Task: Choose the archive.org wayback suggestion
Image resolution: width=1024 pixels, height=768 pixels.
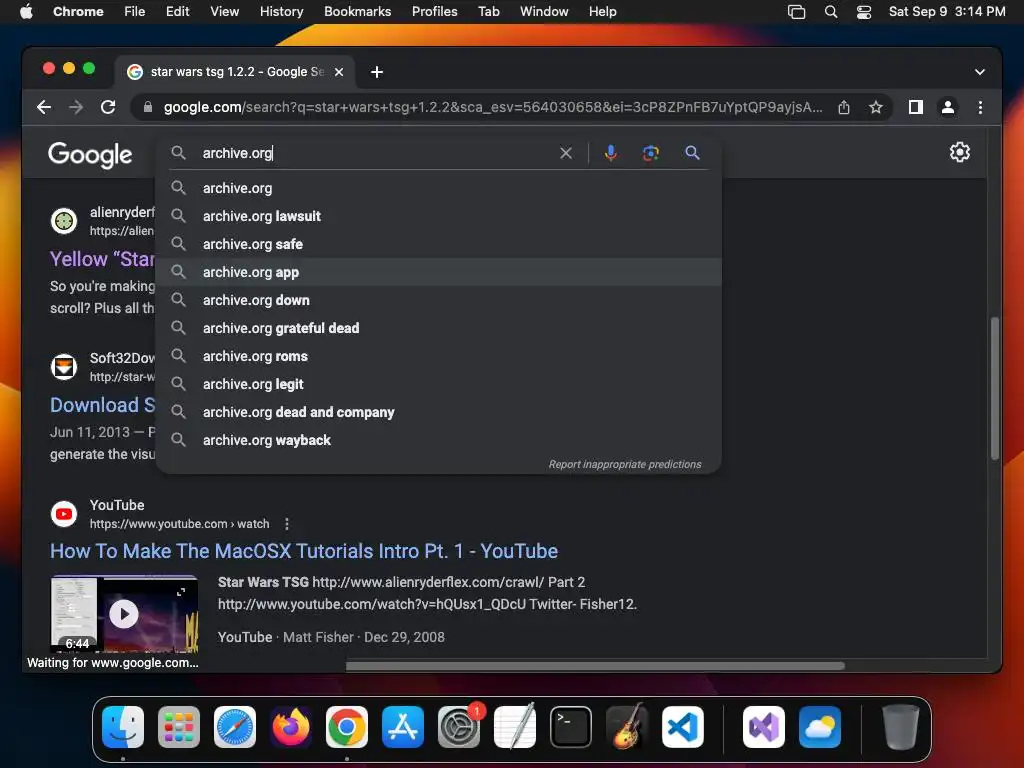Action: tap(439, 441)
